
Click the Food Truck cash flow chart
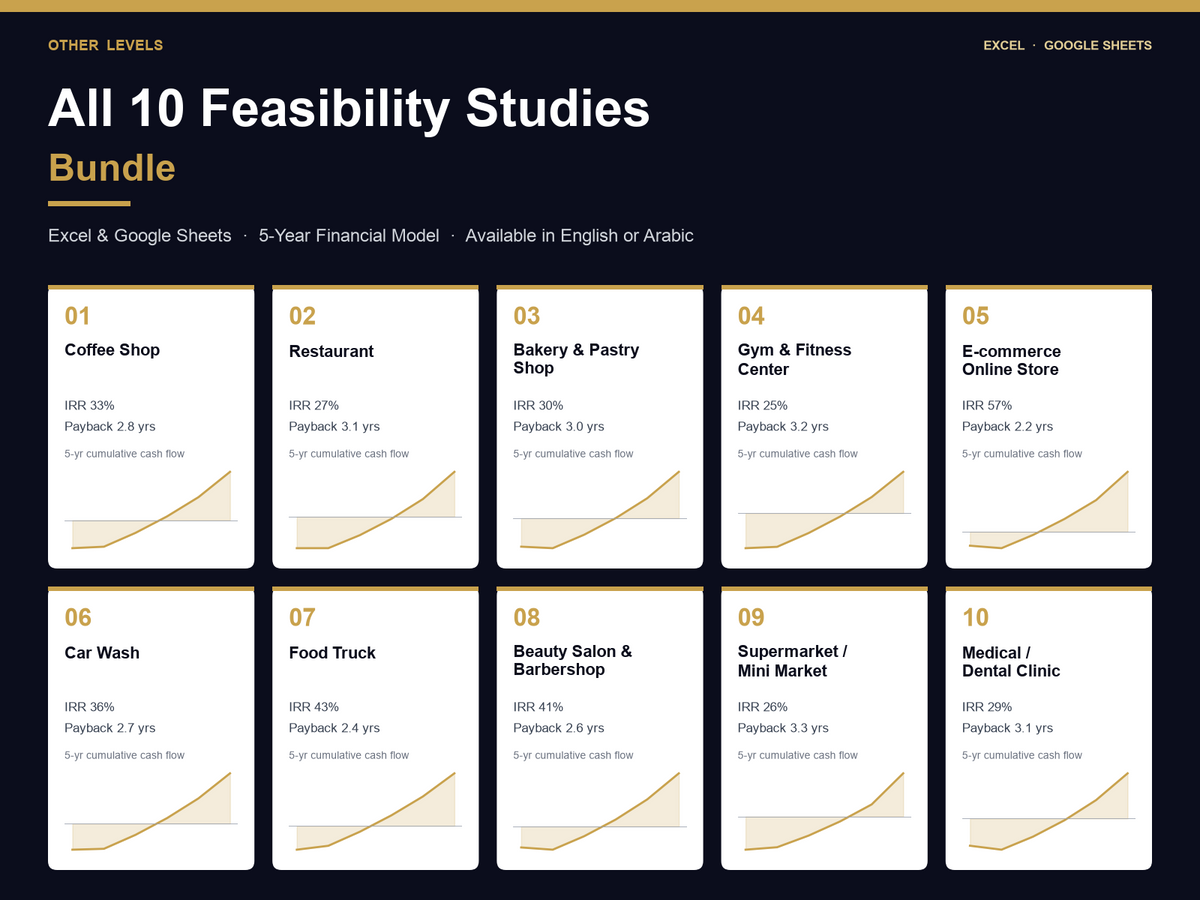coord(375,811)
